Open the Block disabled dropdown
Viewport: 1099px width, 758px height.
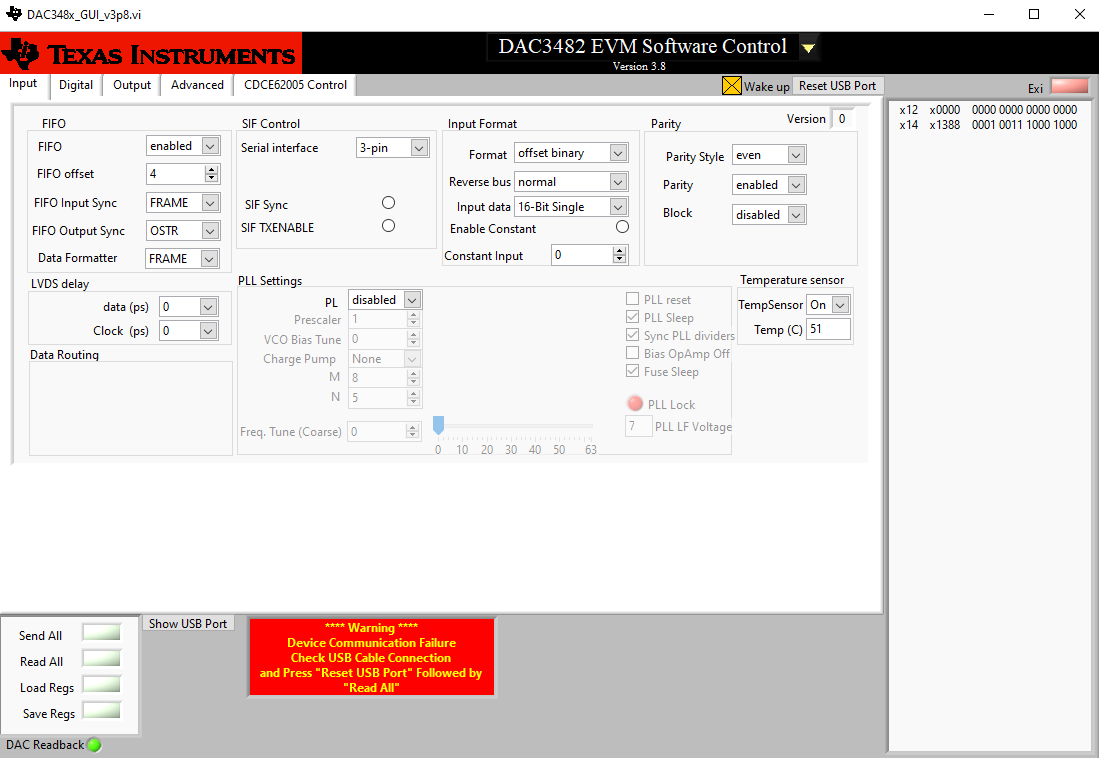pyautogui.click(x=769, y=215)
